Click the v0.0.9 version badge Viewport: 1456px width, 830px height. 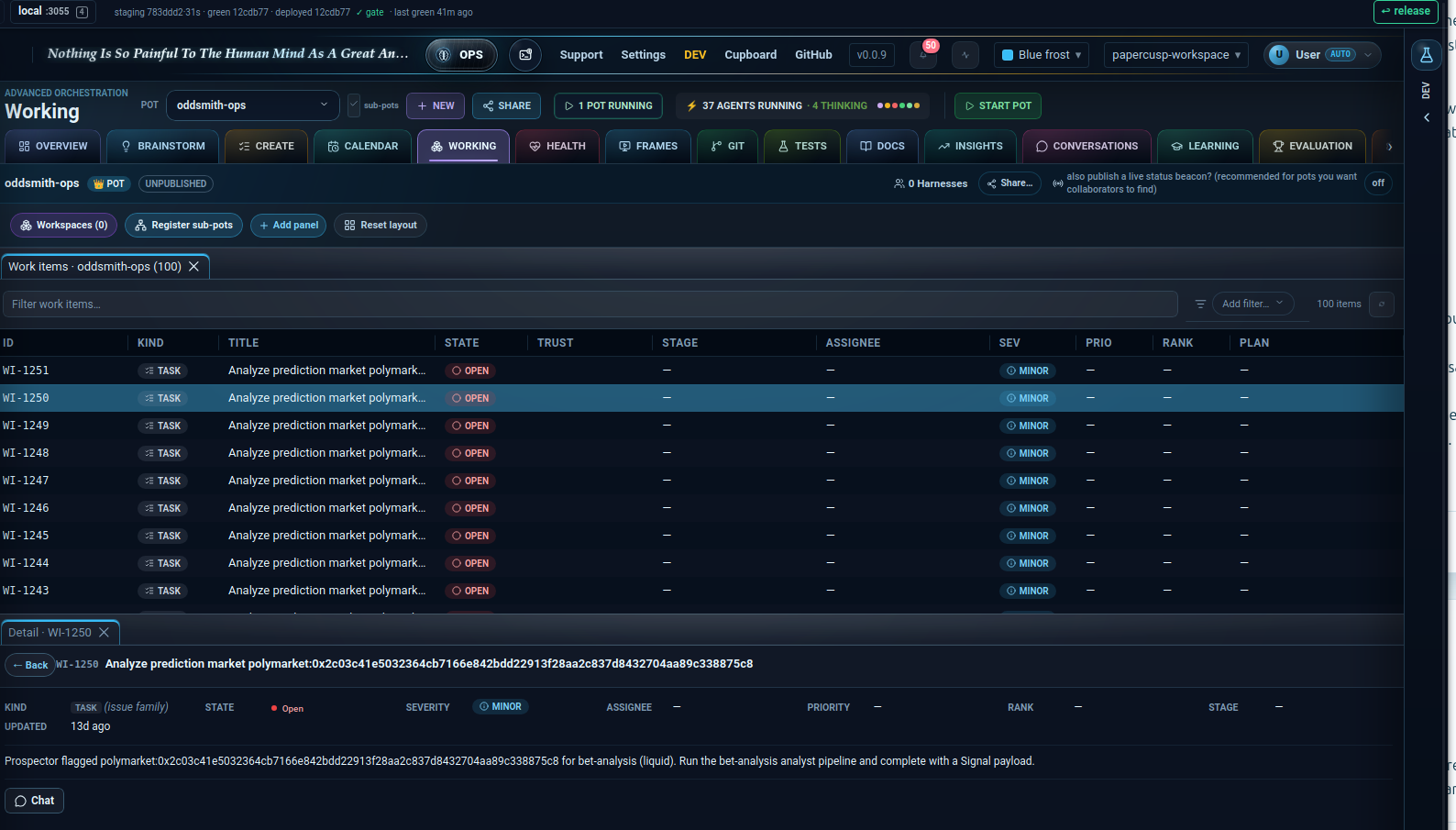click(872, 55)
